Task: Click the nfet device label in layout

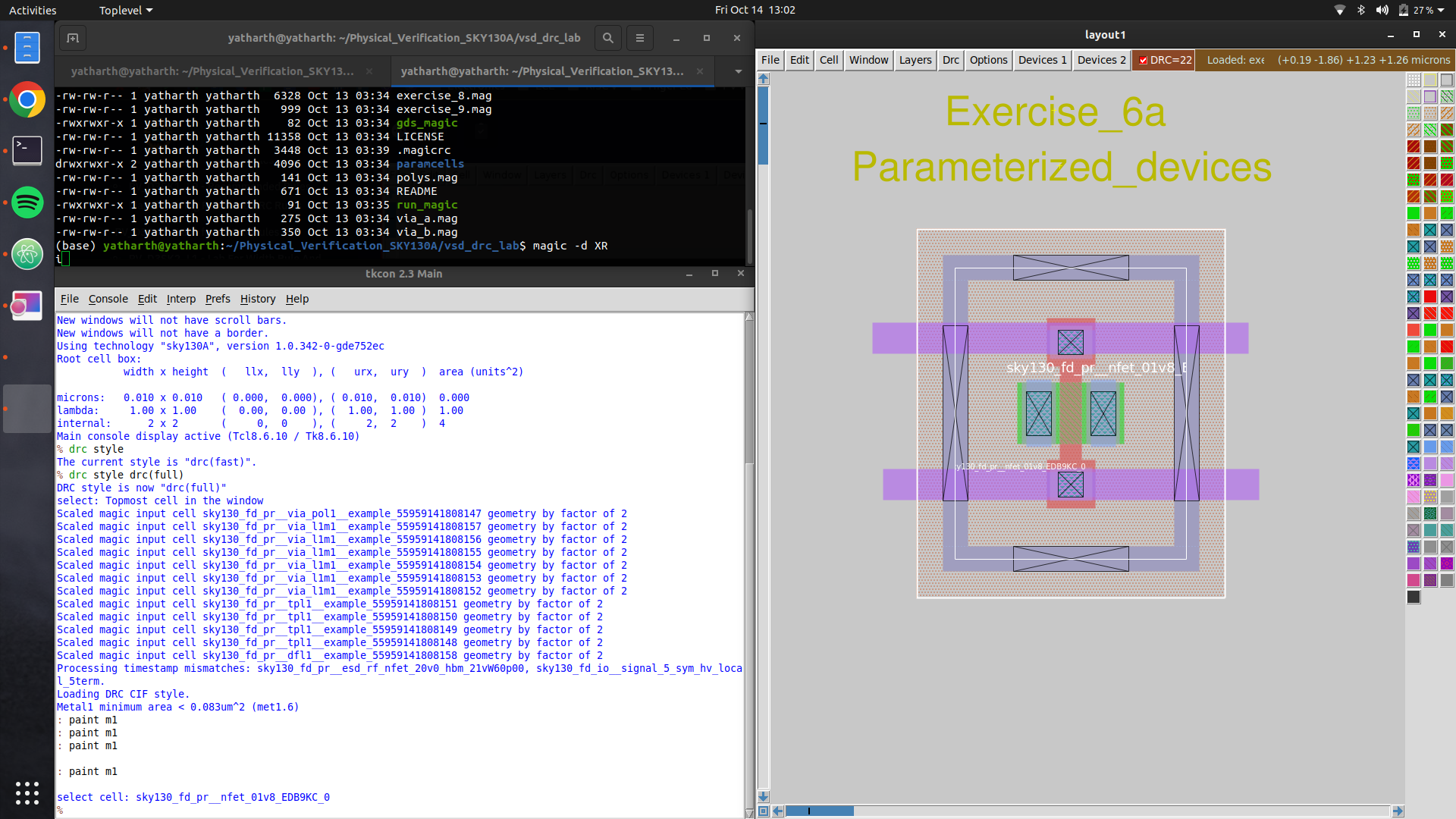Action: point(1097,368)
